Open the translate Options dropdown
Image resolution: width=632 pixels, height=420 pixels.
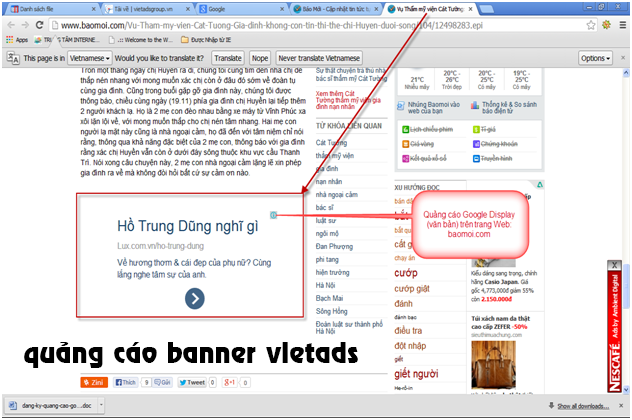click(595, 58)
